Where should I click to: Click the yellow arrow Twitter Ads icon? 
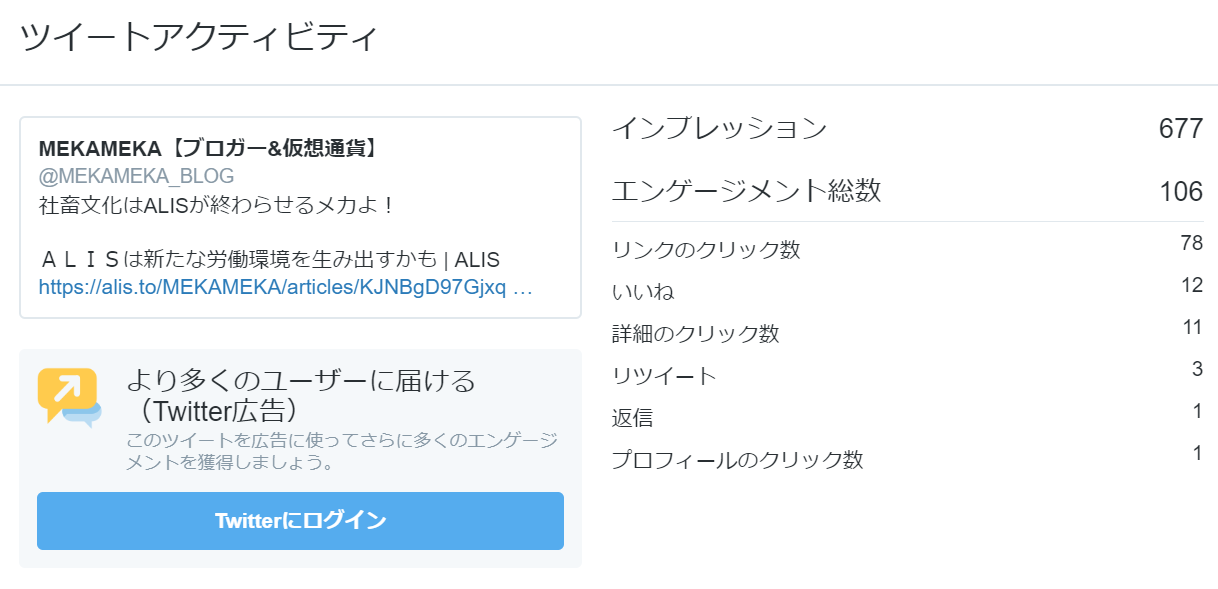click(69, 396)
